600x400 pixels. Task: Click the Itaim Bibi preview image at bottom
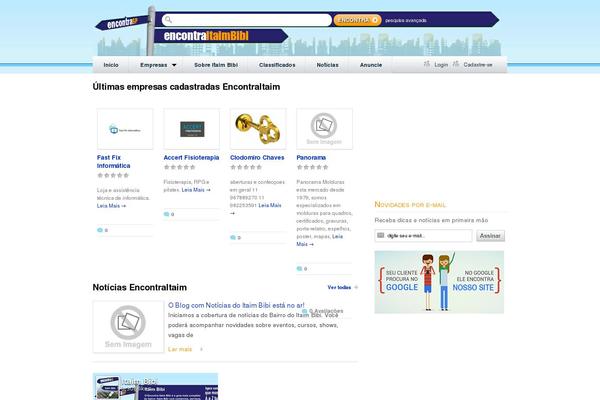[x=155, y=387]
